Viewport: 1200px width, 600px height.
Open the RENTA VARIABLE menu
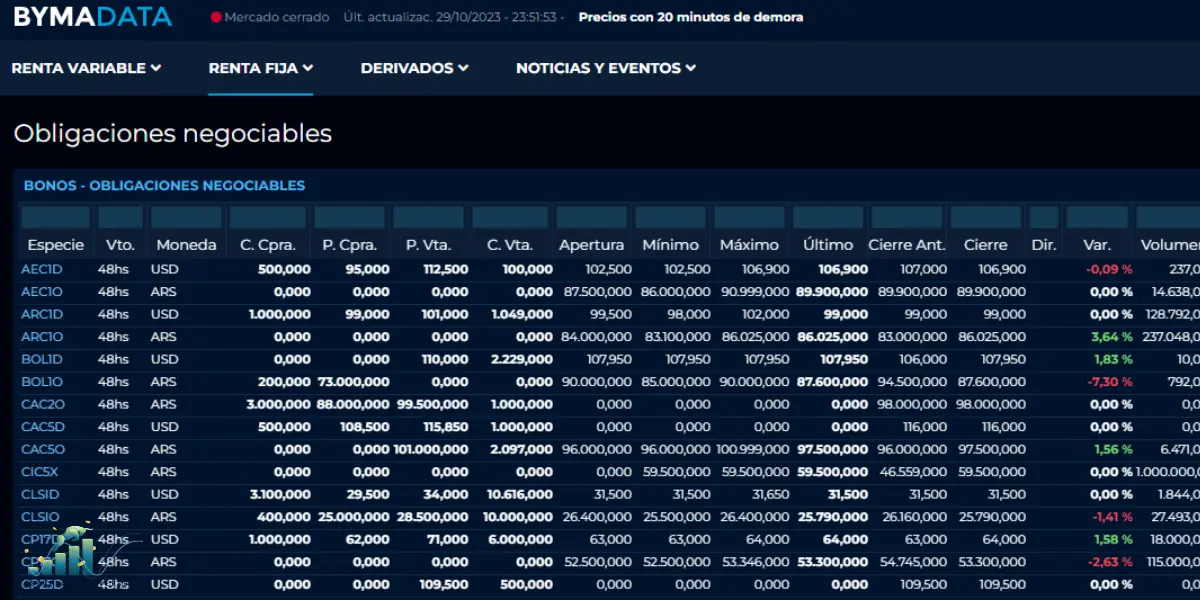click(x=87, y=68)
